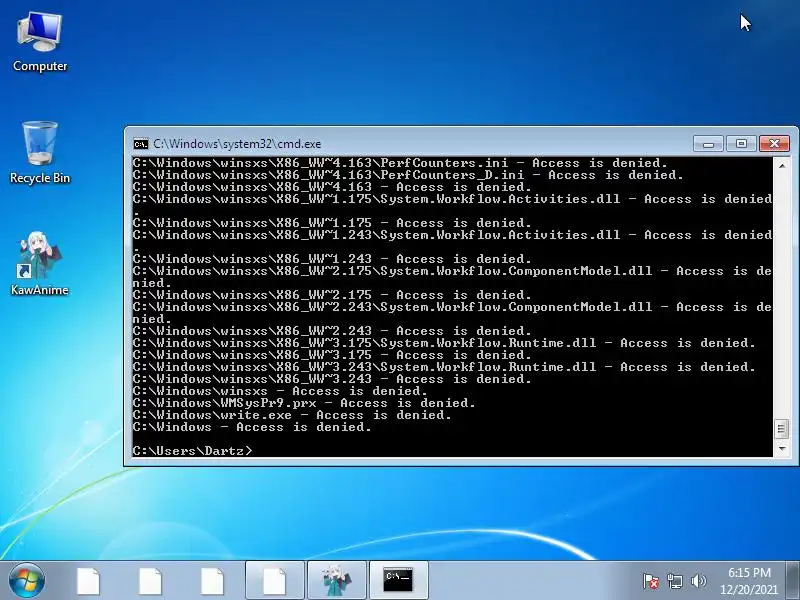This screenshot has width=800, height=600.
Task: Click the X86_WW~1.175 Activities.dll line
Action: pos(452,205)
